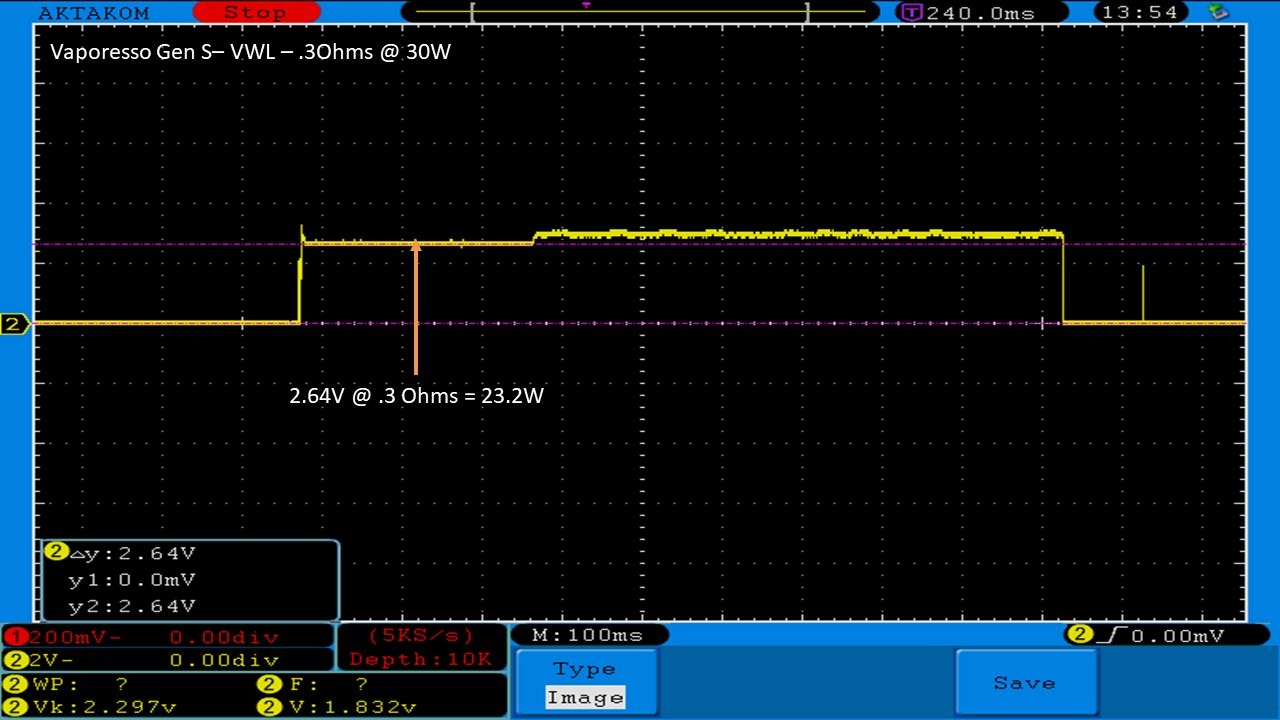Click the upper purple dashed cursor line
The height and width of the screenshot is (720, 1280).
[x=800, y=244]
